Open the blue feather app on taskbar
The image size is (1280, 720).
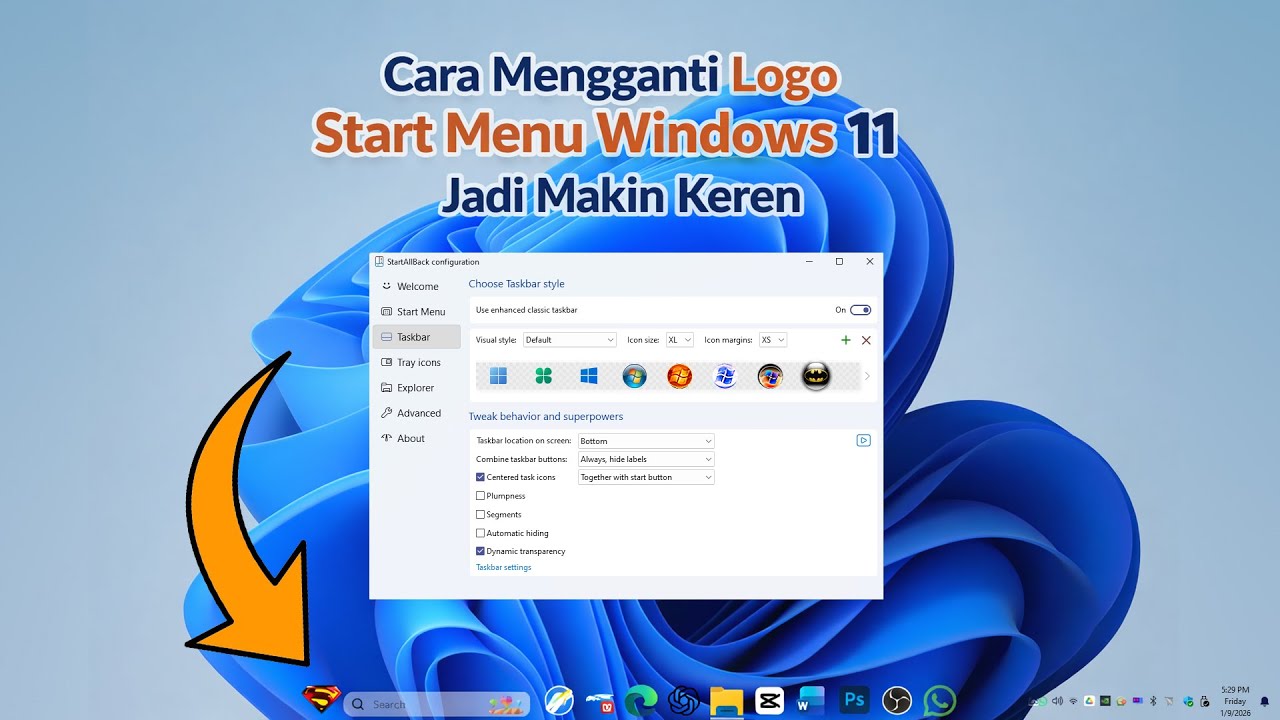(559, 701)
